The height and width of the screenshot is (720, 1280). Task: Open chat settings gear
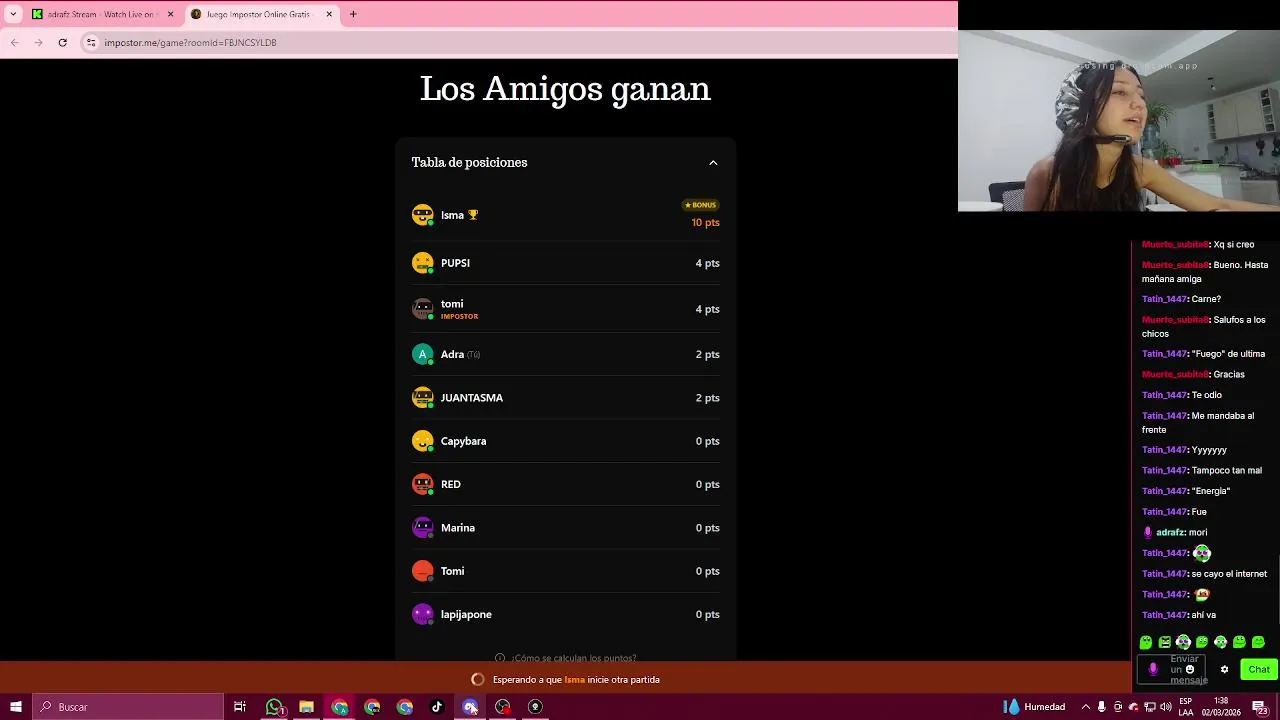(1224, 670)
